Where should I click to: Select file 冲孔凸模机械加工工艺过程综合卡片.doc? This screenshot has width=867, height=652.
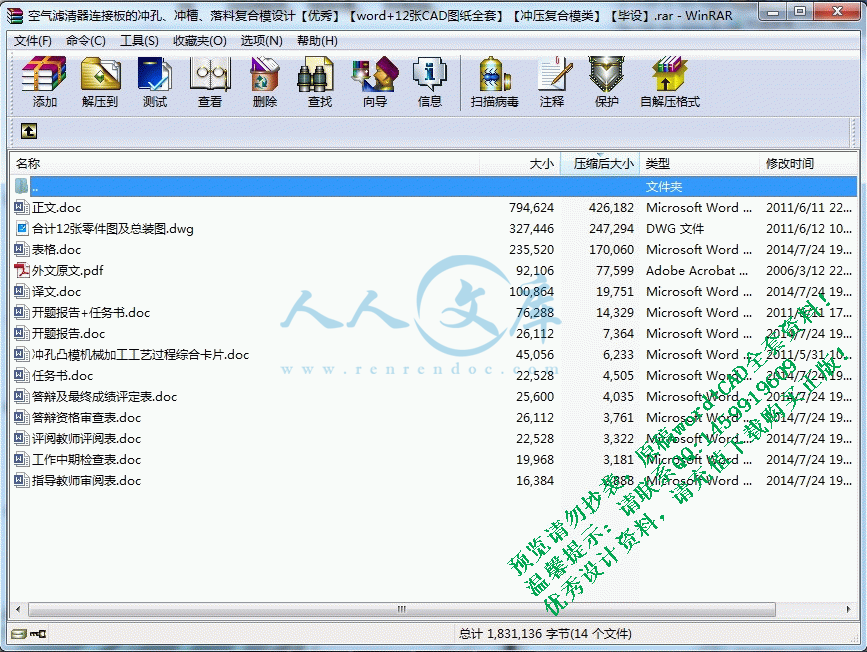140,354
